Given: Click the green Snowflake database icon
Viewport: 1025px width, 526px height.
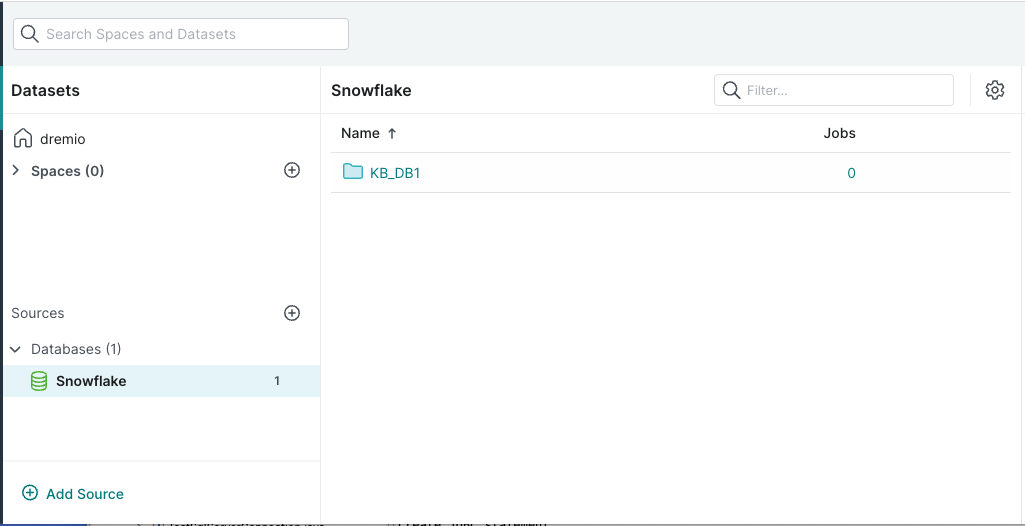Looking at the screenshot, I should click(39, 381).
